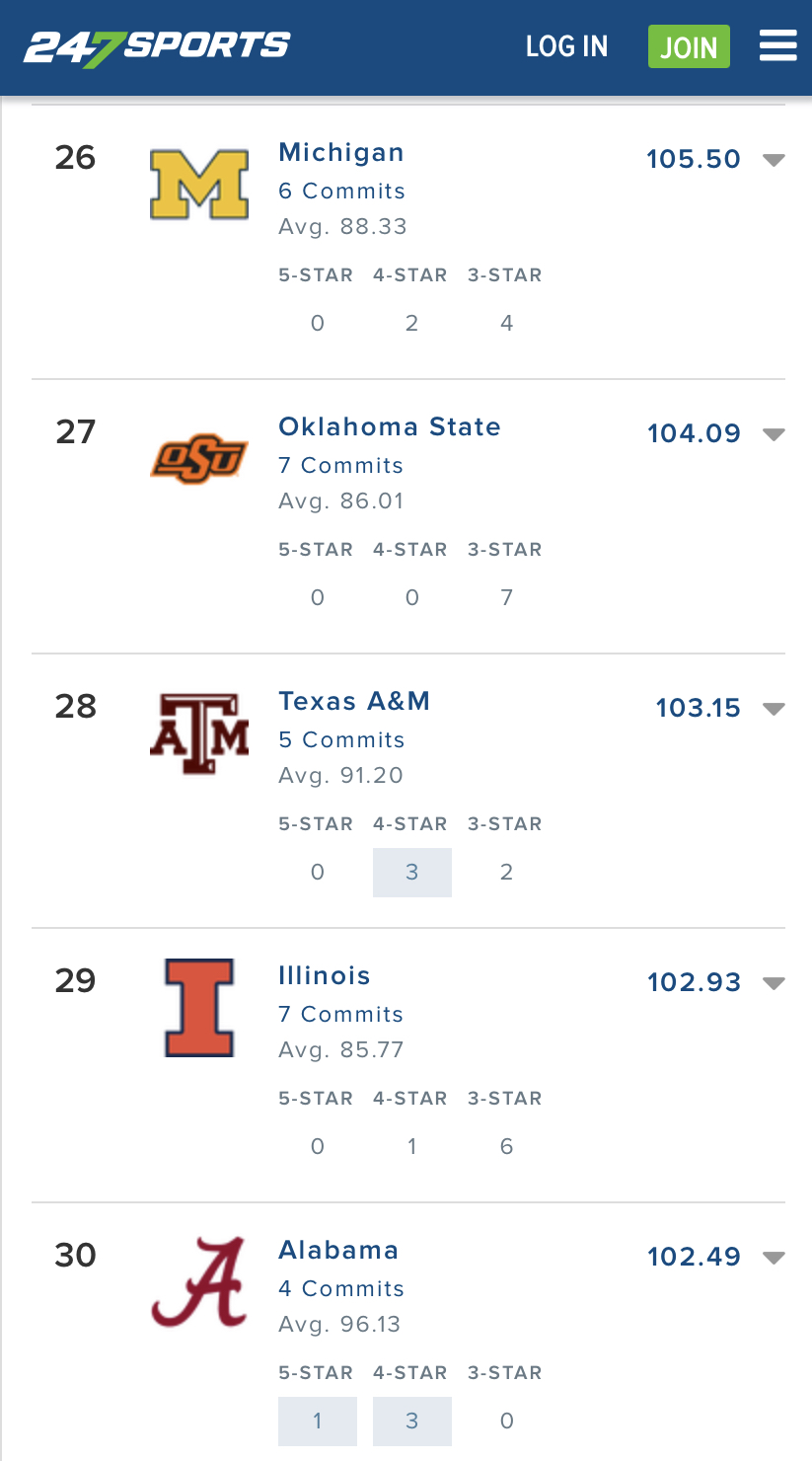This screenshot has width=812, height=1461.
Task: Click the Michigan team logo
Action: (199, 184)
